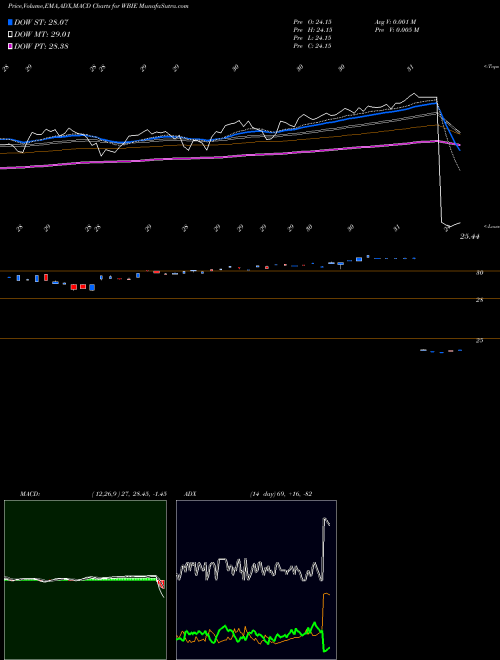Image resolution: width=500 pixels, height=660 pixels.
Task: Click the magenta DOW PT legend swatch
Action: (10, 46)
